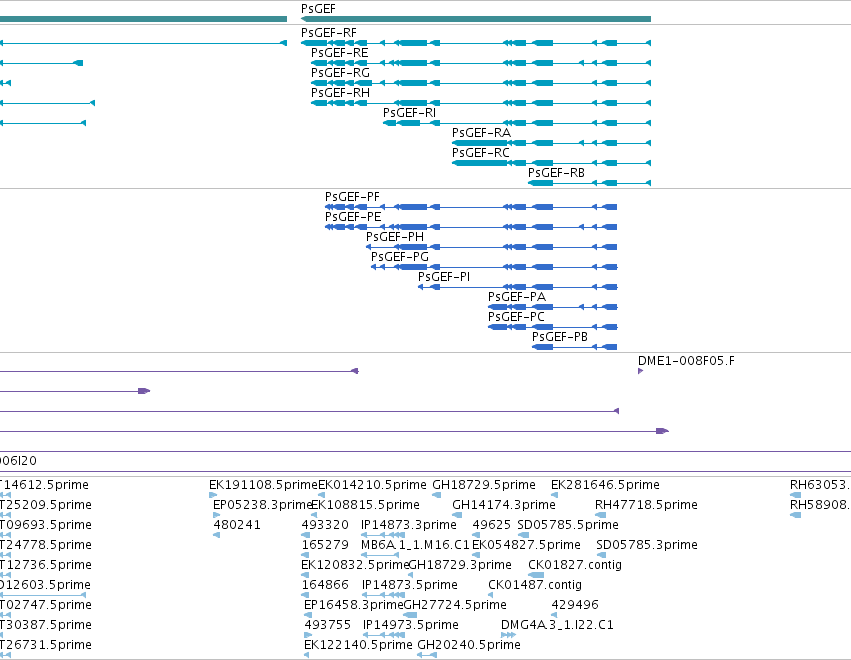Select the PsGEF-RI transcript label
Image resolution: width=851 pixels, height=660 pixels.
tap(409, 113)
